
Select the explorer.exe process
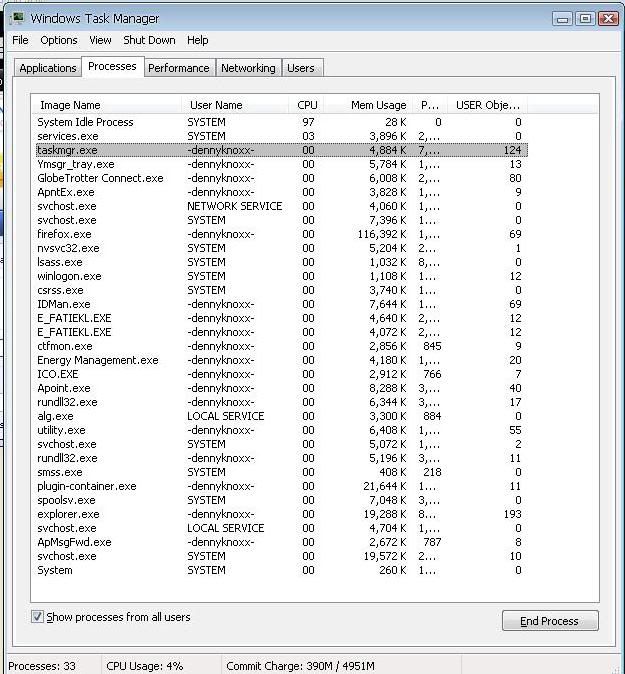pos(282,514)
